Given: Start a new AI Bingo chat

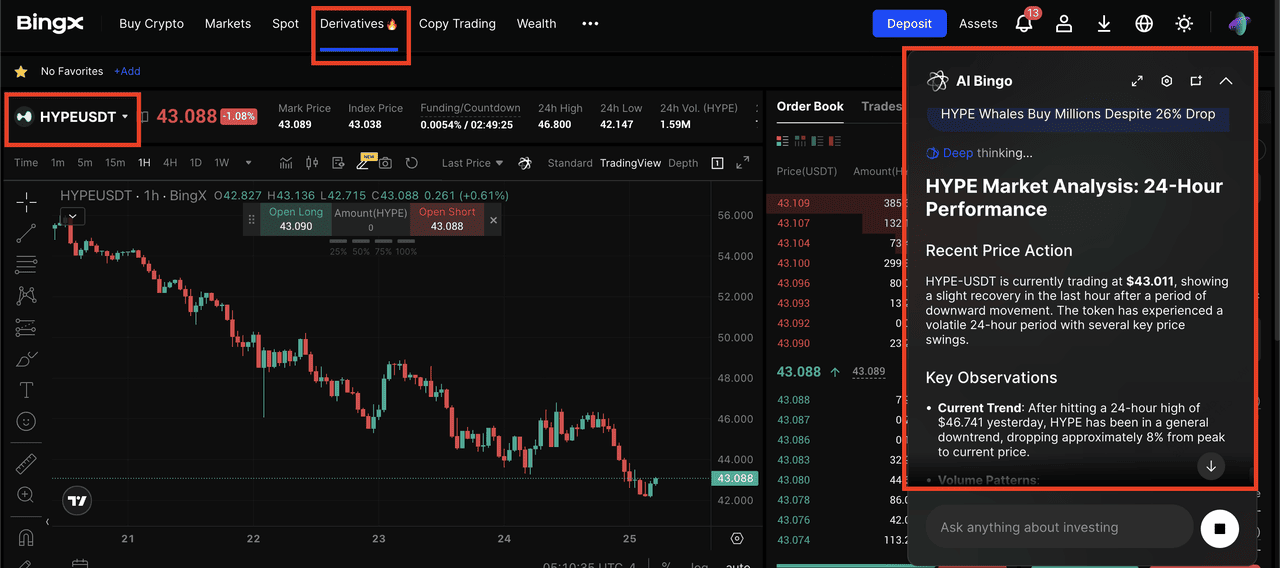Looking at the screenshot, I should click(1196, 81).
